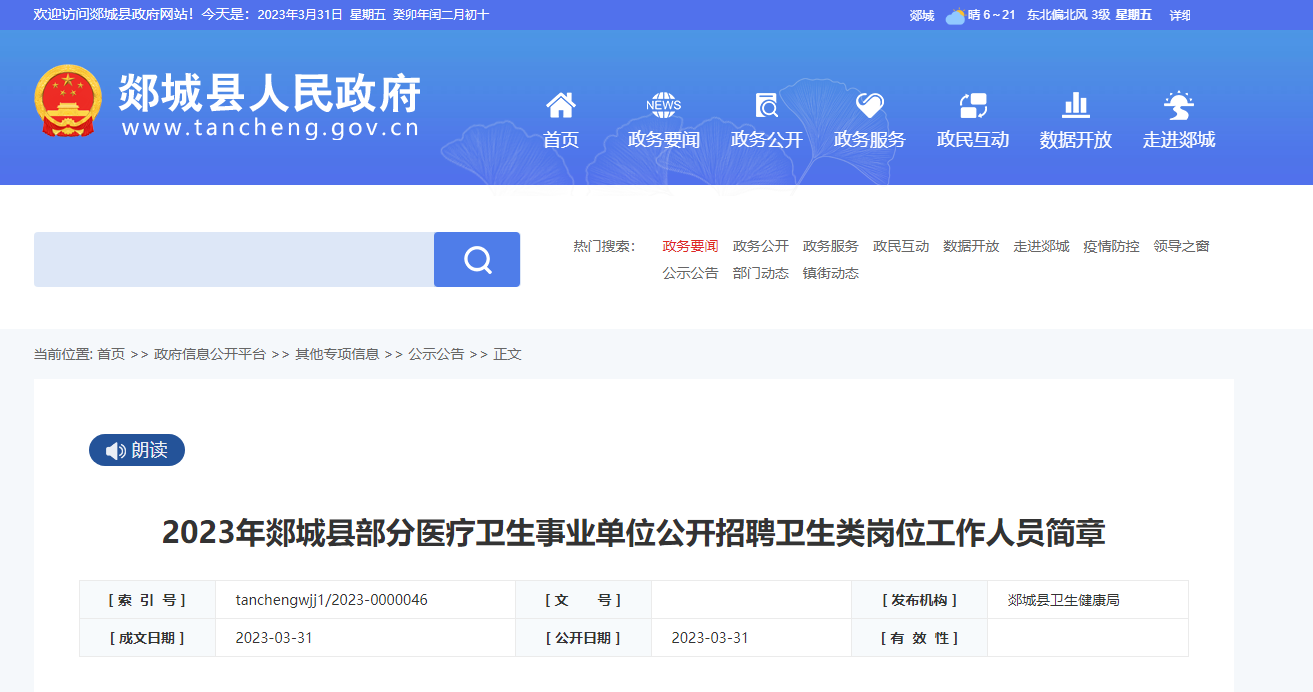Select 疫情防控 in hot searches
Viewport: 1313px width, 692px height.
click(x=1111, y=246)
